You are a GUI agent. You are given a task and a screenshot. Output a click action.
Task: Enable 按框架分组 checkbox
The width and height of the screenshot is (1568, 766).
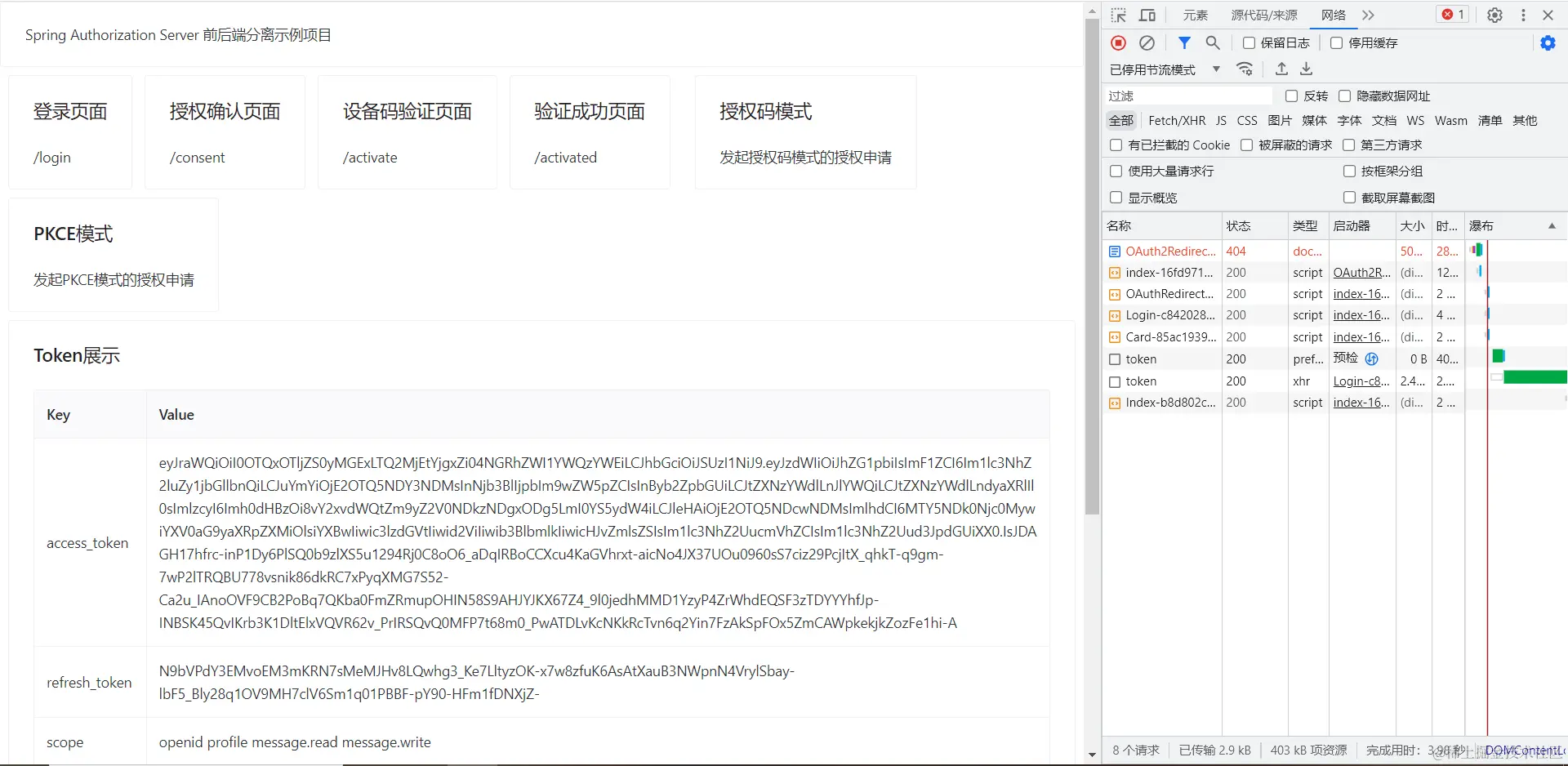[1350, 171]
